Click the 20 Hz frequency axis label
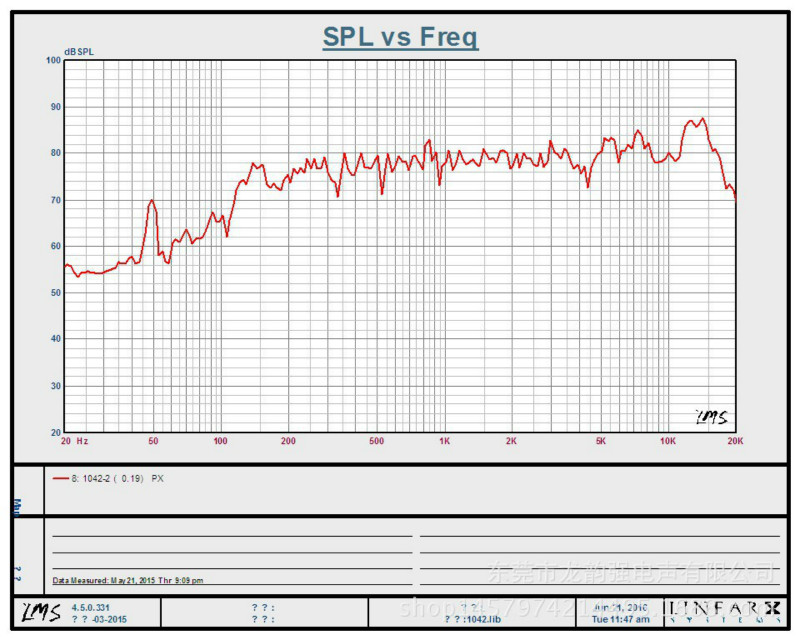This screenshot has width=800, height=640. 74,441
